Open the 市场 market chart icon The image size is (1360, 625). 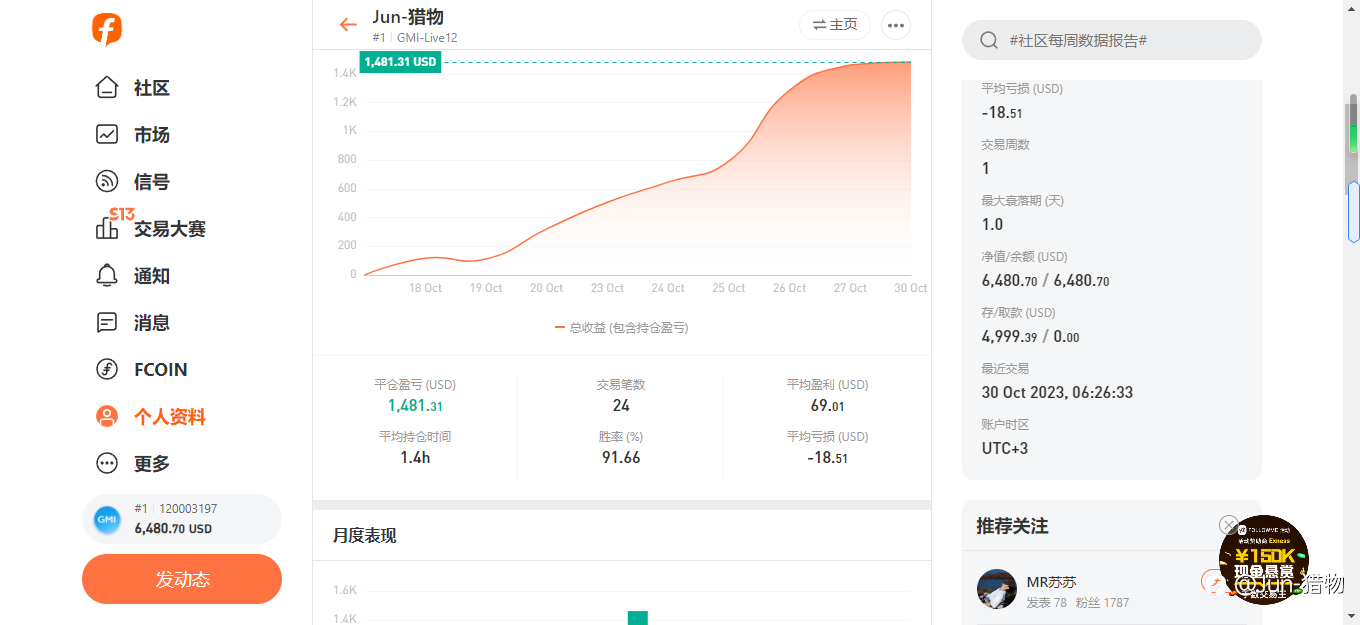click(107, 134)
